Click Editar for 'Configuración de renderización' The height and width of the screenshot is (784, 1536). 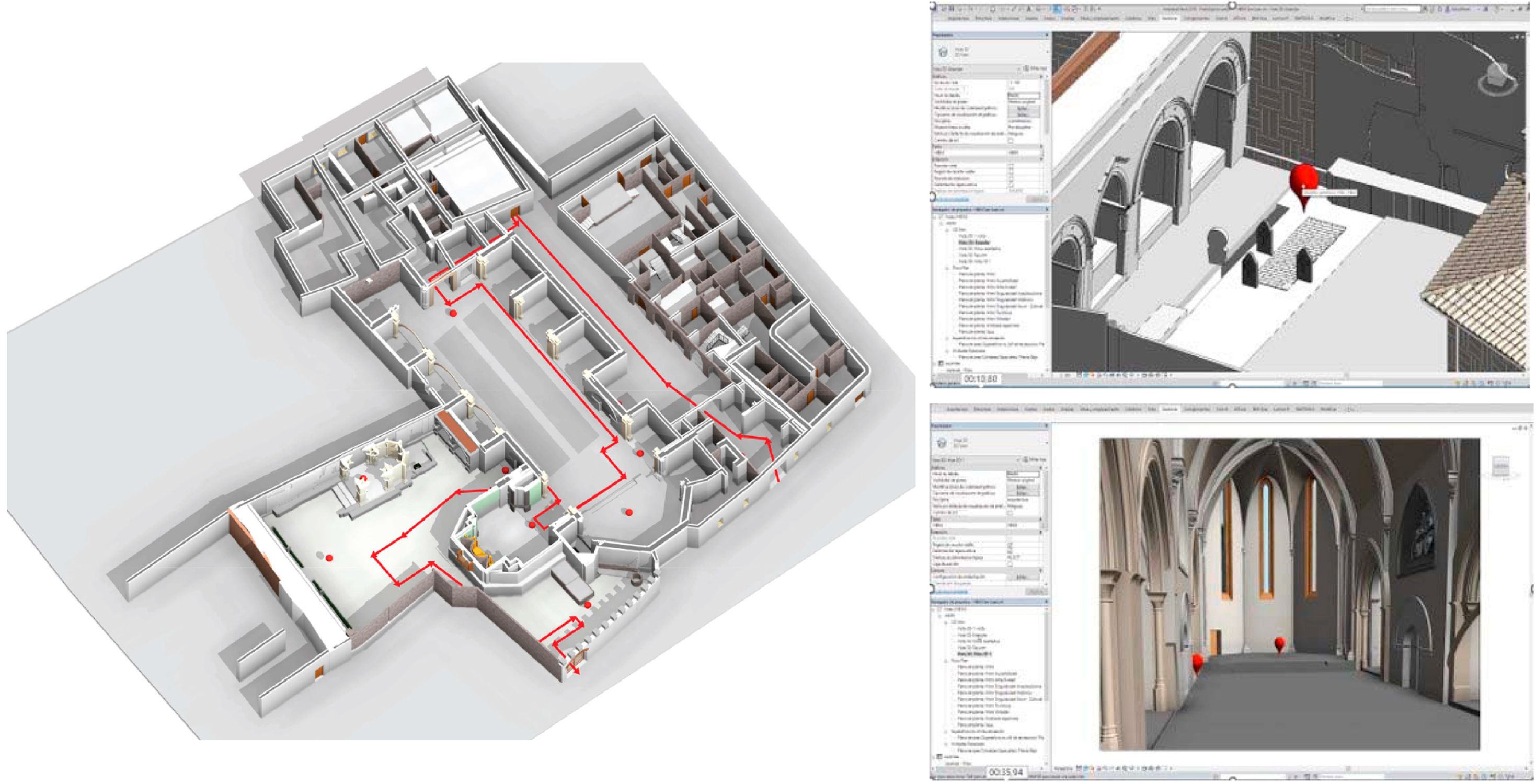tap(1022, 577)
